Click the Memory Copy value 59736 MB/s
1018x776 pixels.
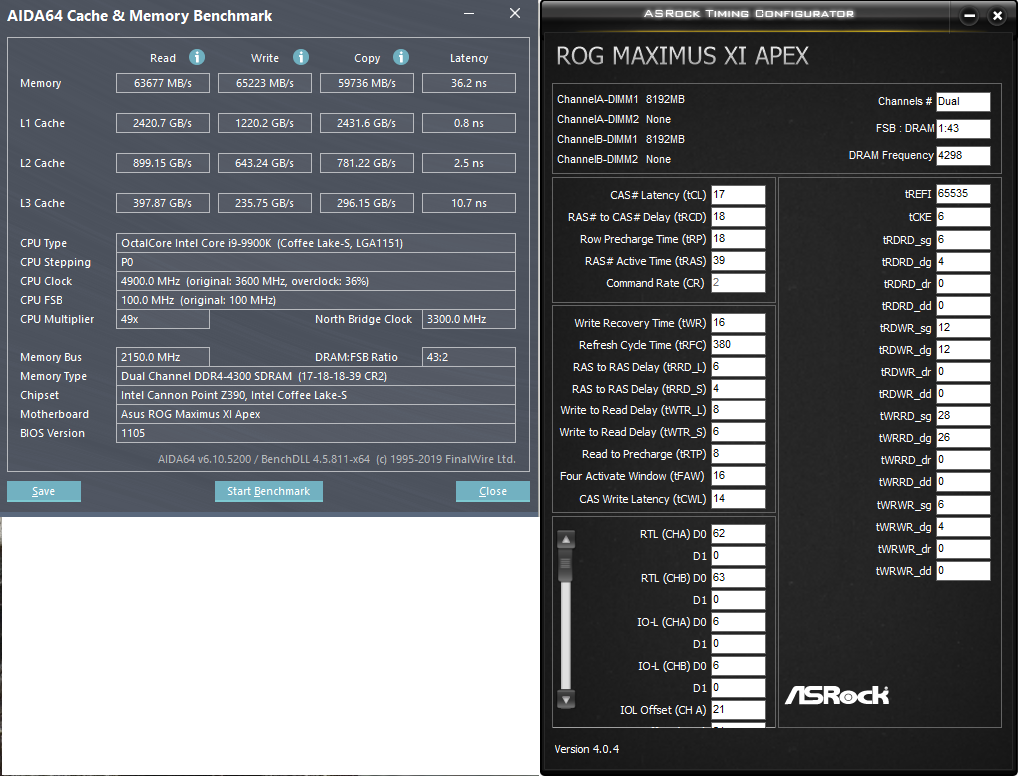coord(367,83)
